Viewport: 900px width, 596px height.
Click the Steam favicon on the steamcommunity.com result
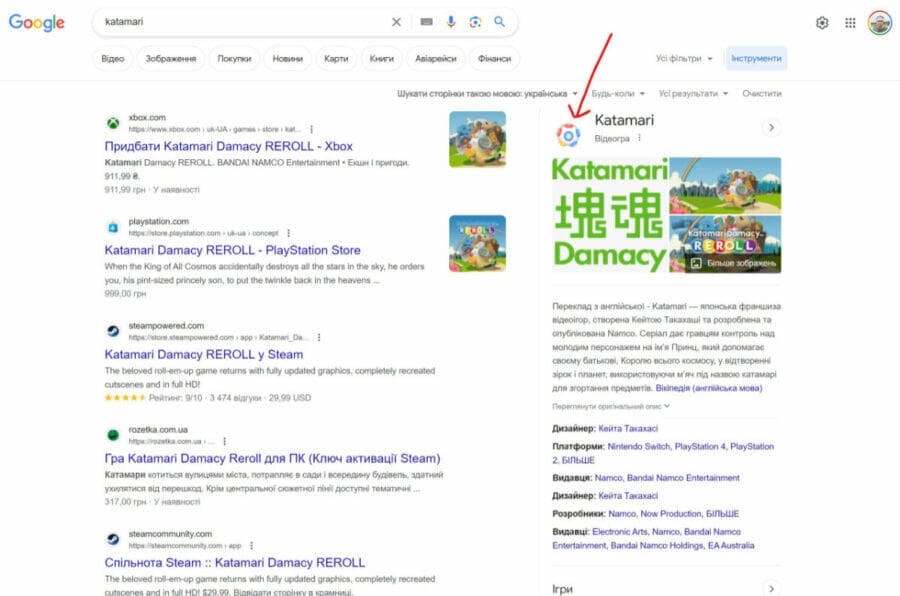click(113, 540)
